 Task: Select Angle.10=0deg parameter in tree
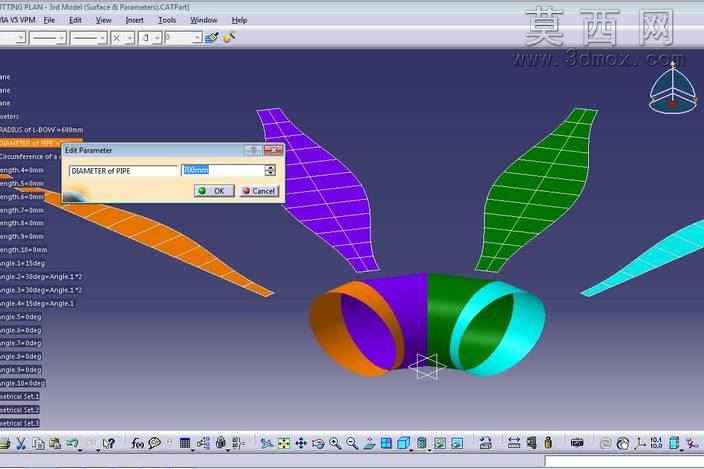pyautogui.click(x=22, y=383)
